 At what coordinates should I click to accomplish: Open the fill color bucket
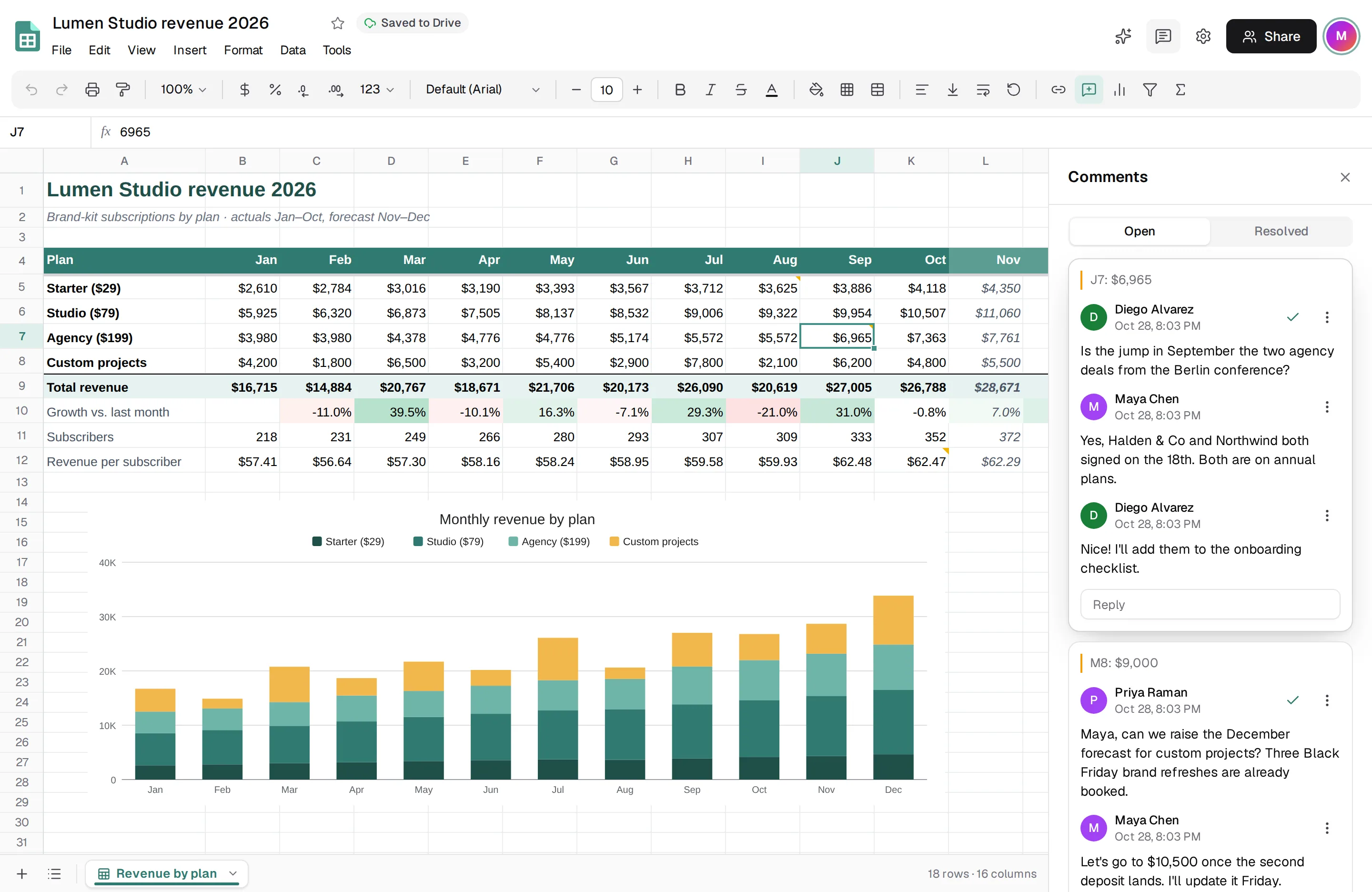(x=816, y=90)
